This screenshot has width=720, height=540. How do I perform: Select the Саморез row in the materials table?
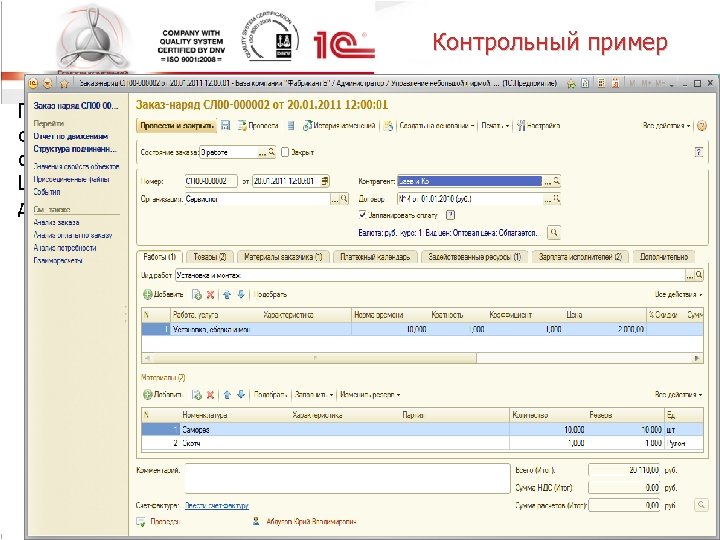pos(422,430)
